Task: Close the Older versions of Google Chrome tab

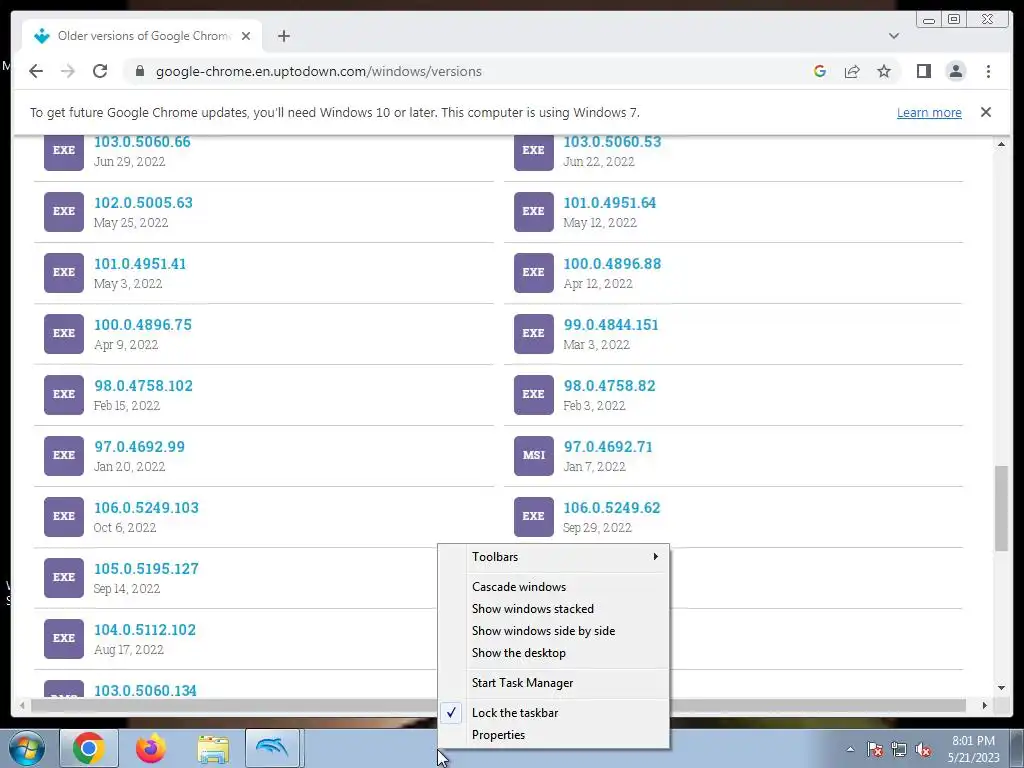Action: 246,36
